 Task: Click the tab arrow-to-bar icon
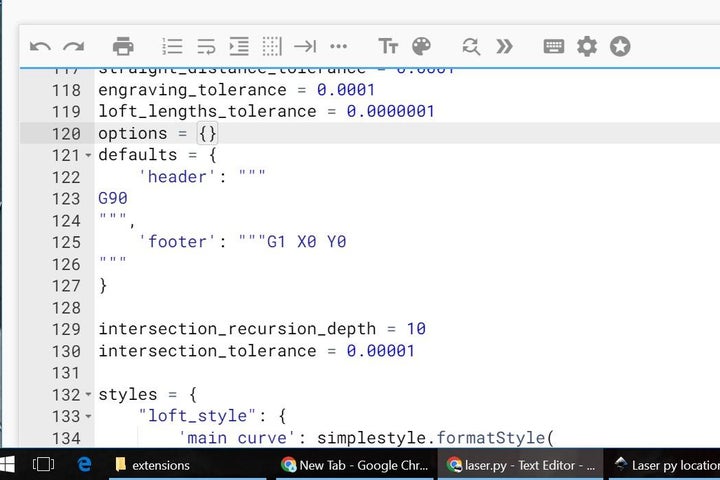pos(305,46)
